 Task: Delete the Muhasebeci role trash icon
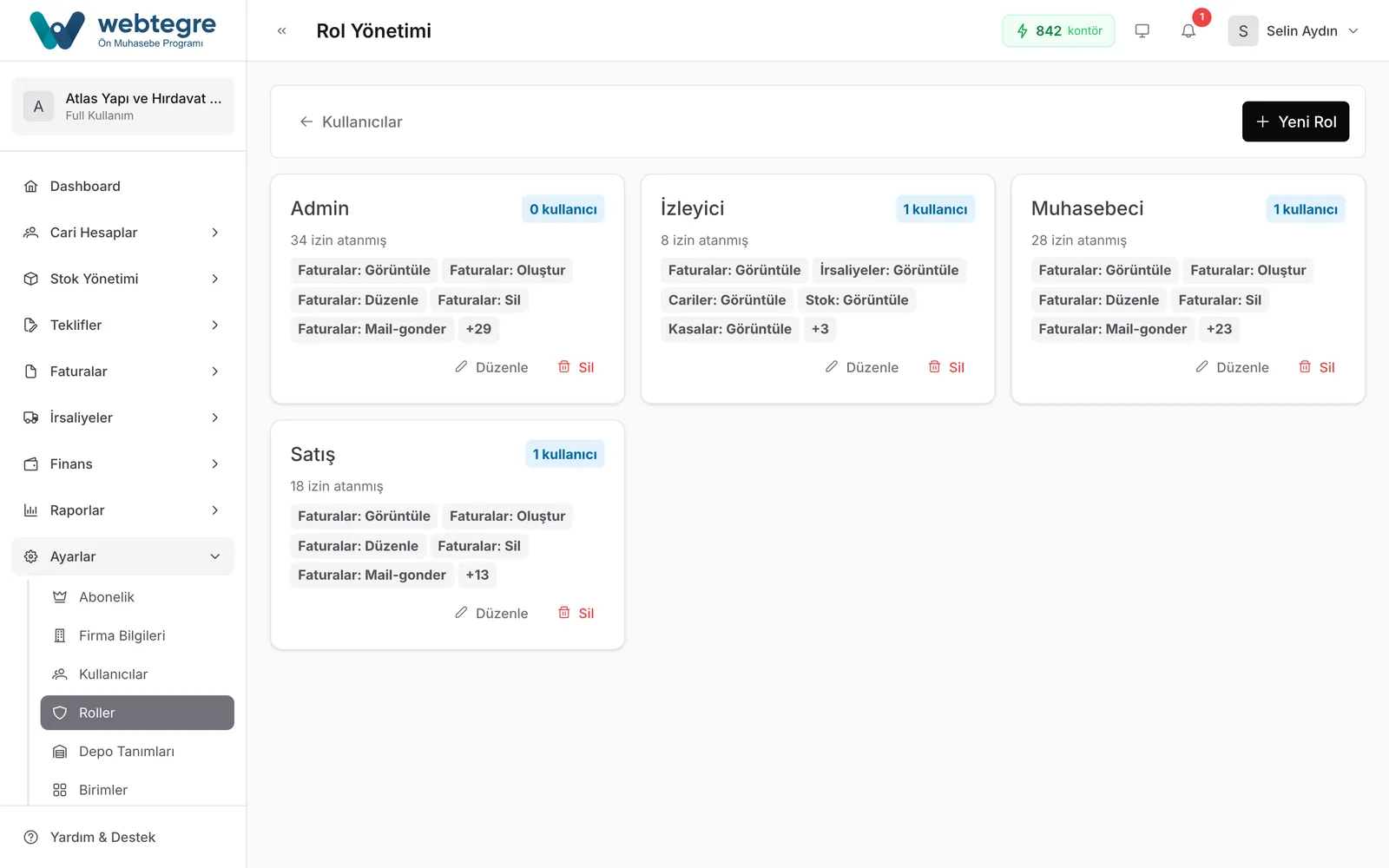[x=1305, y=367]
